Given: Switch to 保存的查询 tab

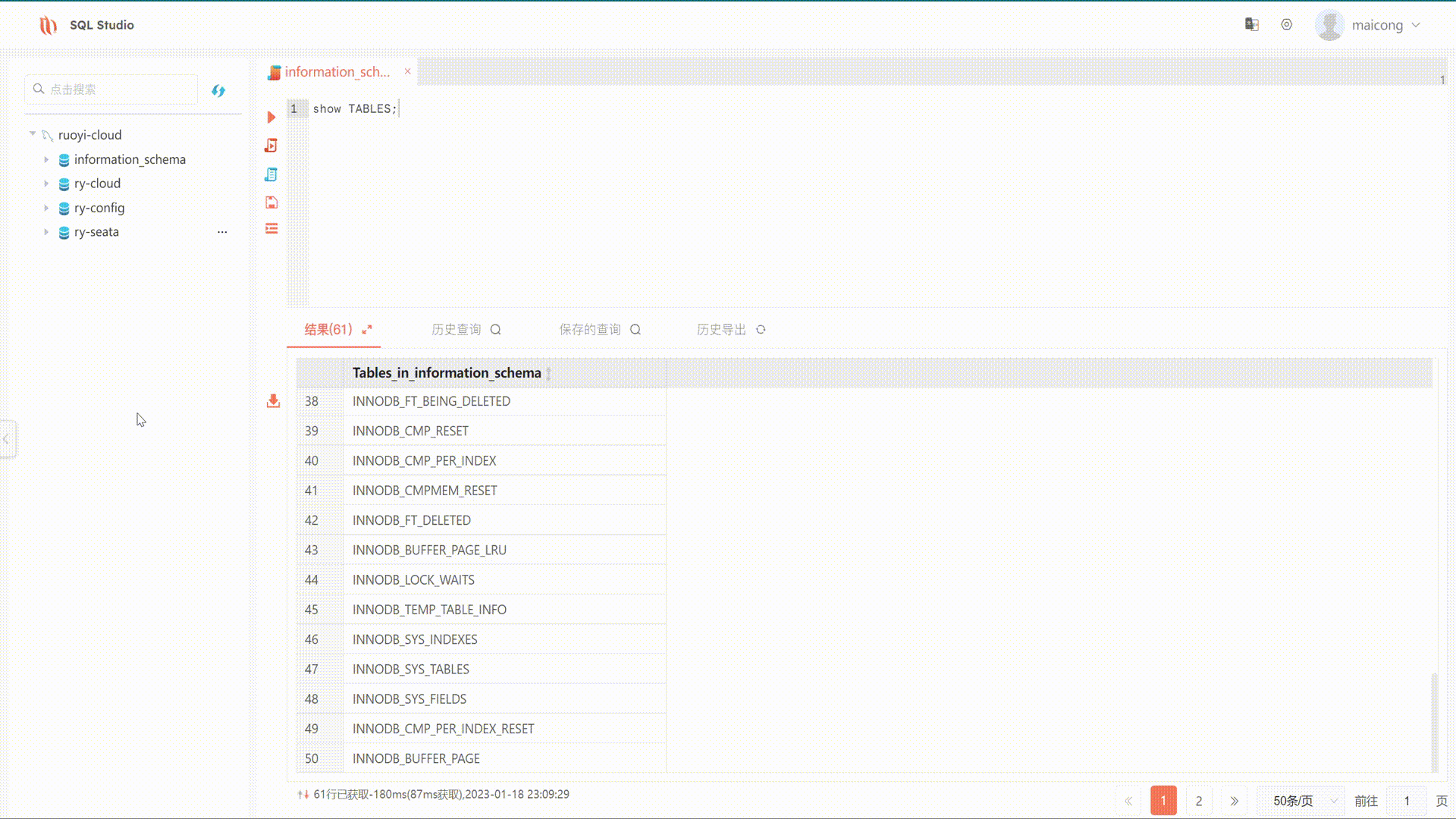Looking at the screenshot, I should [590, 330].
